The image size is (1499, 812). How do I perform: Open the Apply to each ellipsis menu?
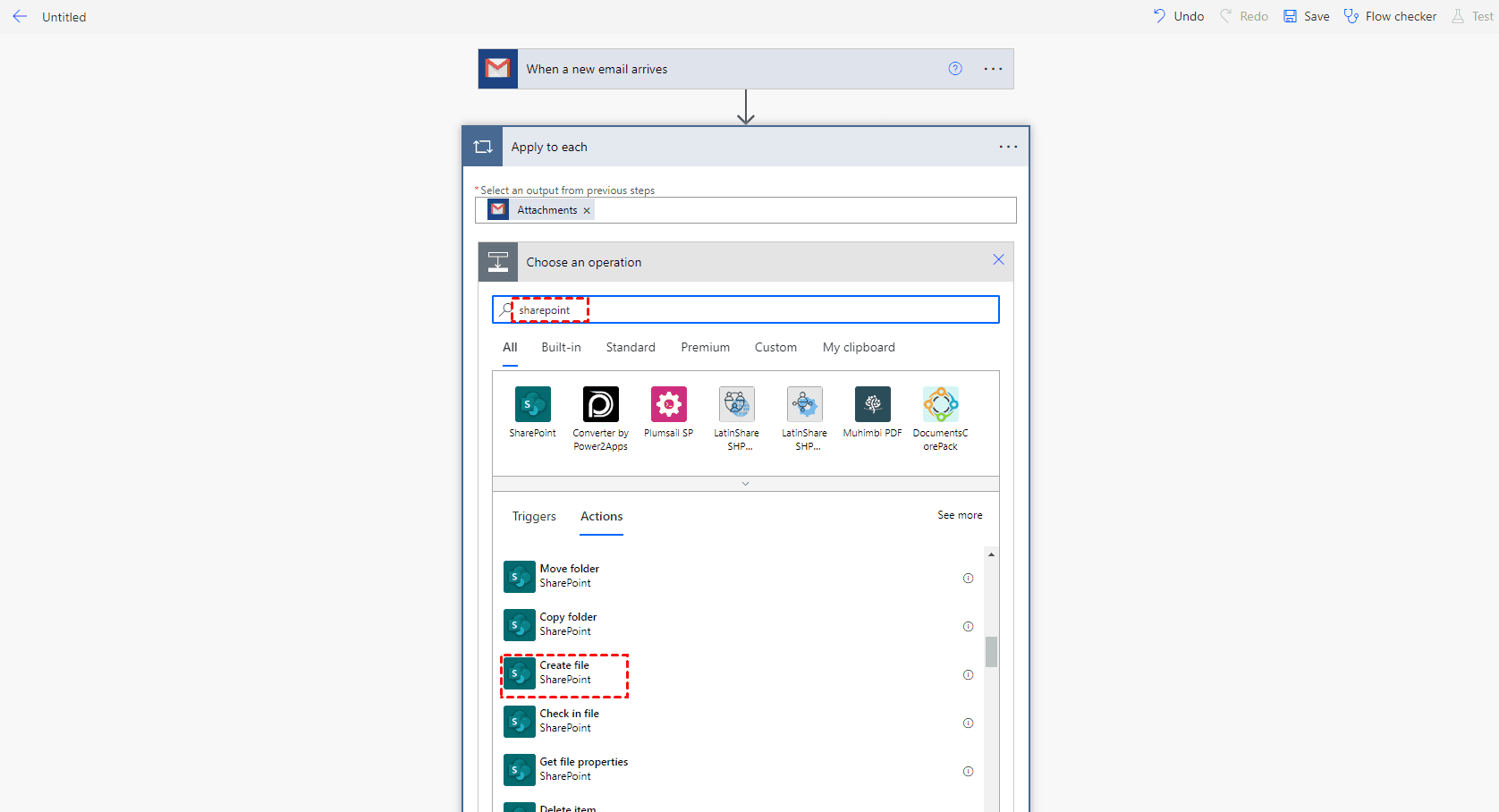(x=1008, y=147)
